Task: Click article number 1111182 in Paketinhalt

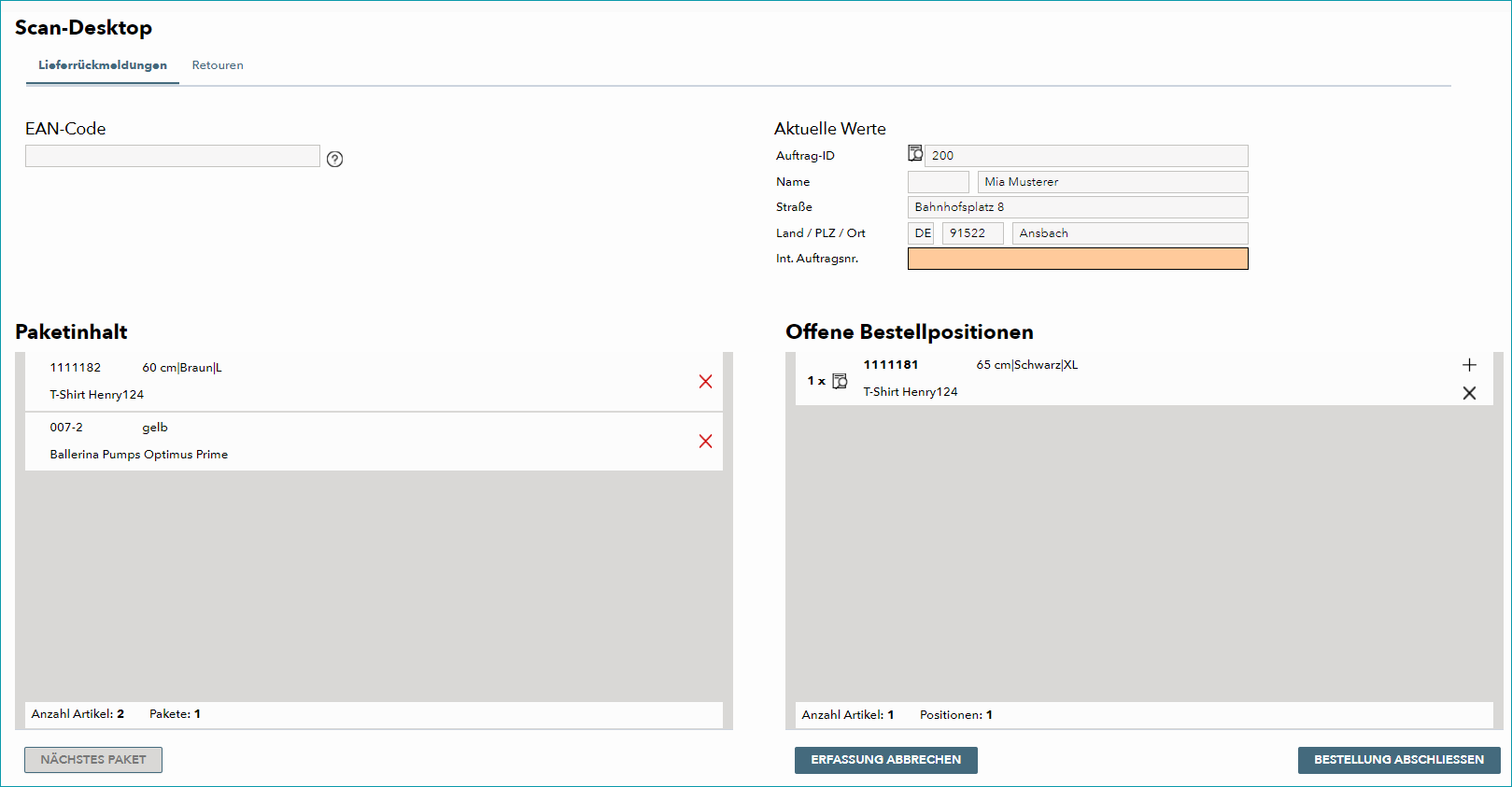Action: point(76,368)
